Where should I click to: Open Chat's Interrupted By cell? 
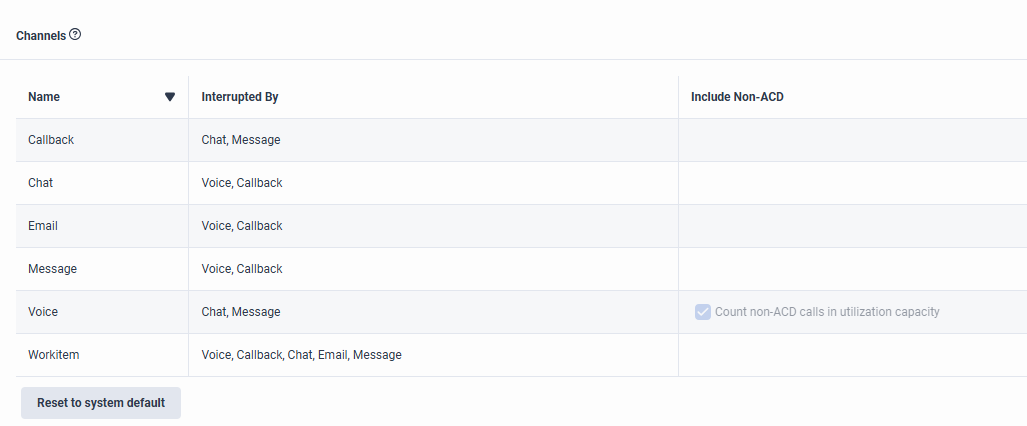point(242,183)
